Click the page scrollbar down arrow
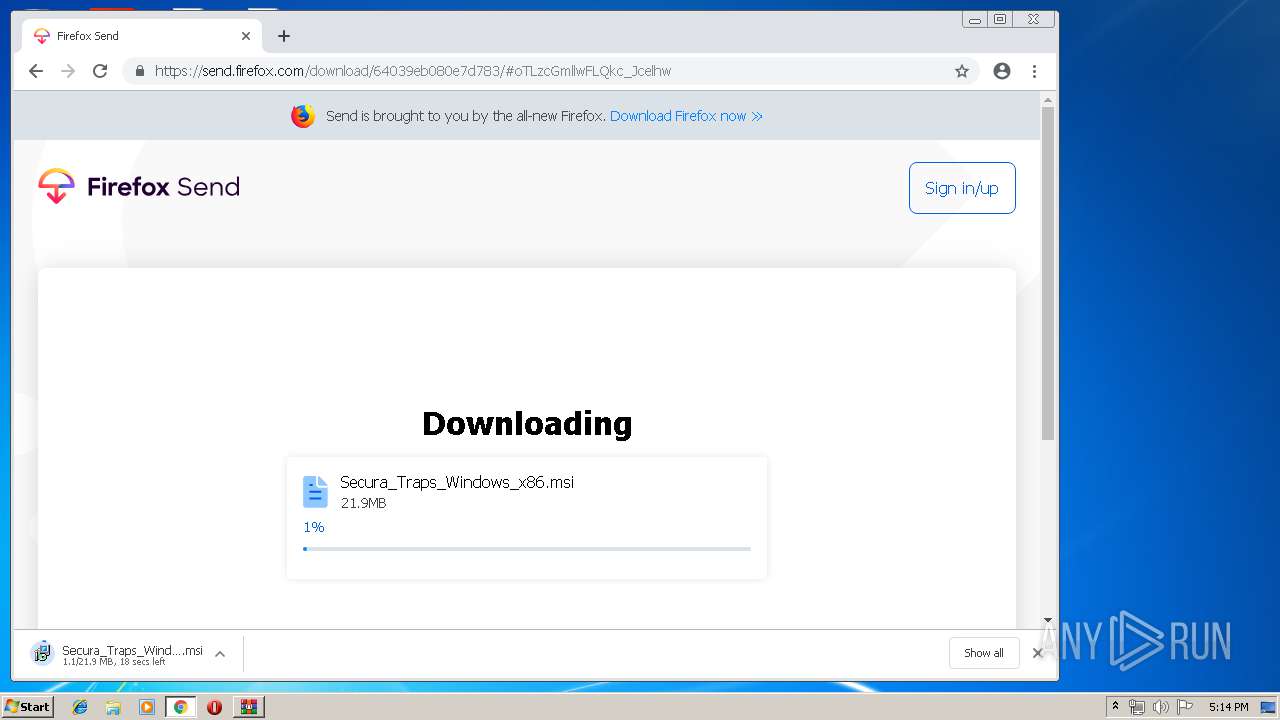 click(x=1048, y=620)
